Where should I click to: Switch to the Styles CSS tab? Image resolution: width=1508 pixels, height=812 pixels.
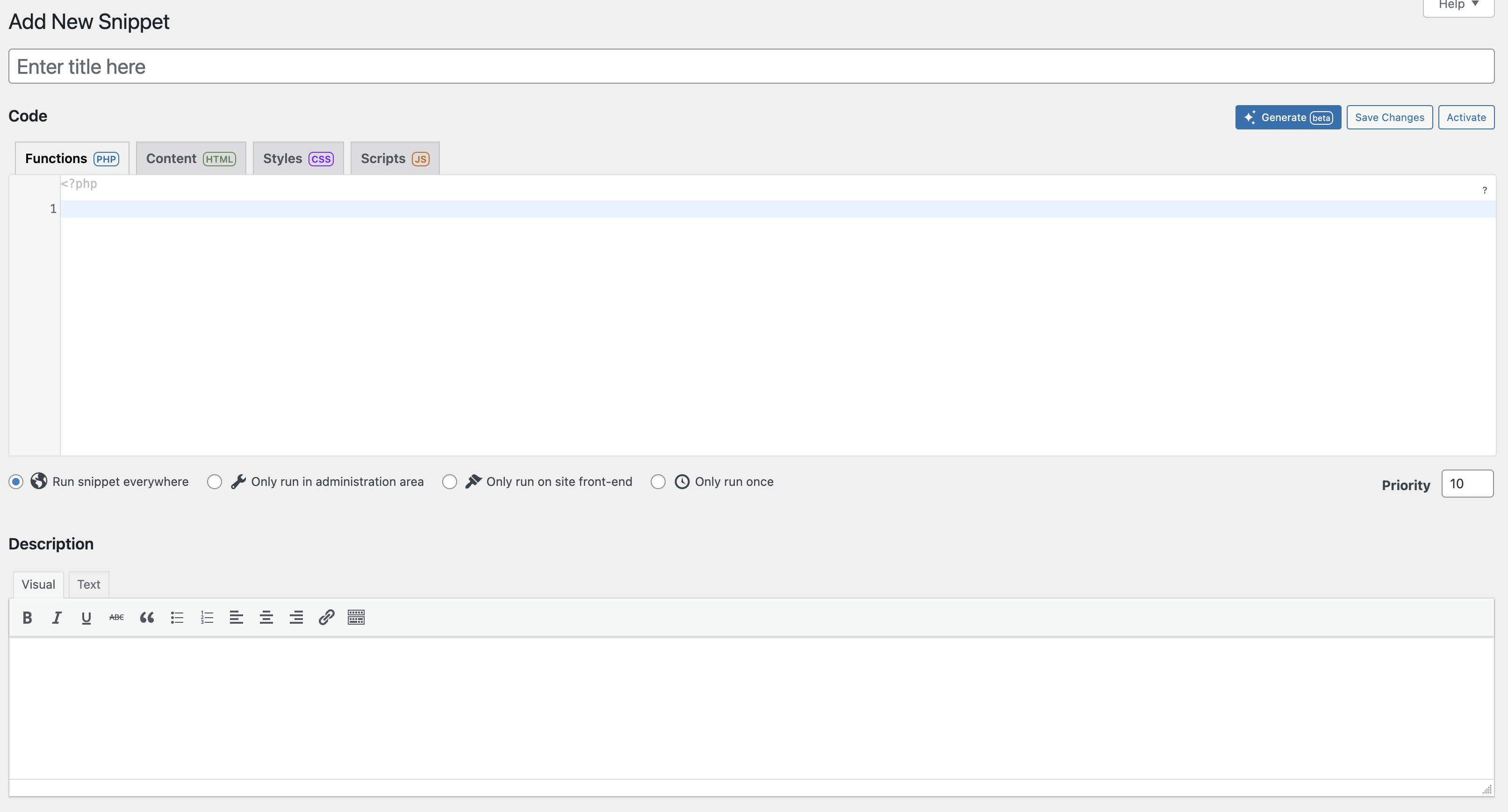(298, 158)
